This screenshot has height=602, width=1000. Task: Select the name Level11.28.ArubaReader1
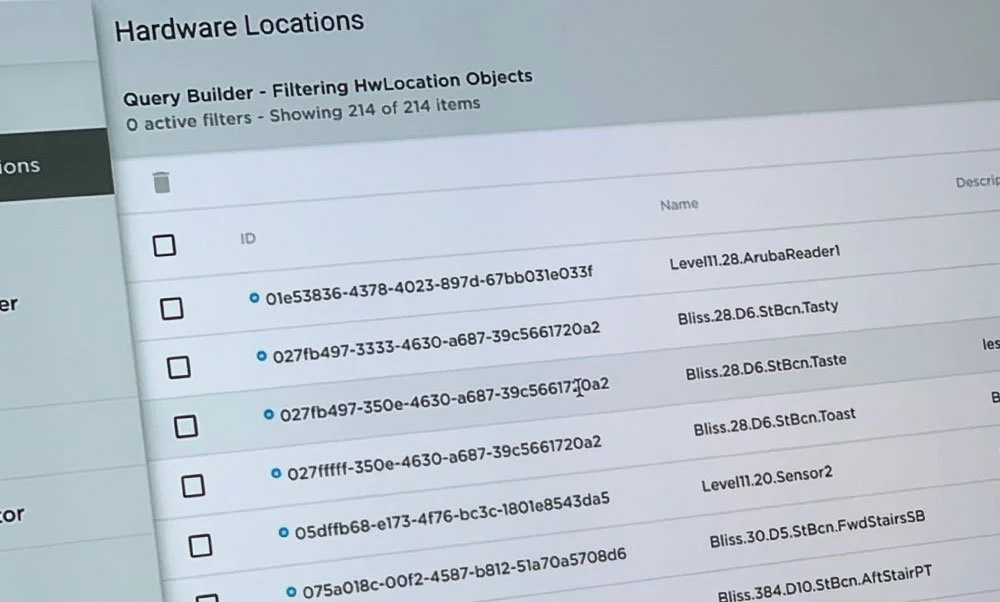pos(754,258)
